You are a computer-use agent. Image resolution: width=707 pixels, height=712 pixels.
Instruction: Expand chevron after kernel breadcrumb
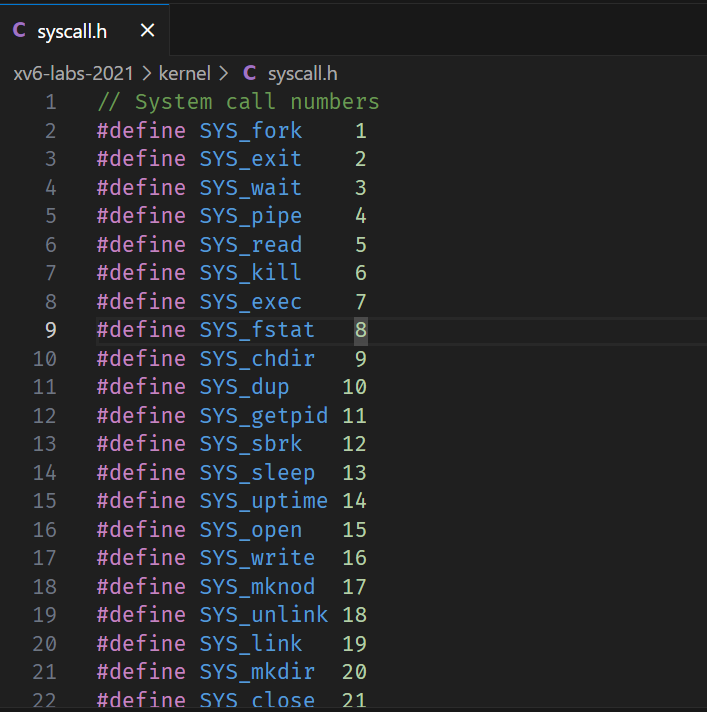click(x=223, y=74)
